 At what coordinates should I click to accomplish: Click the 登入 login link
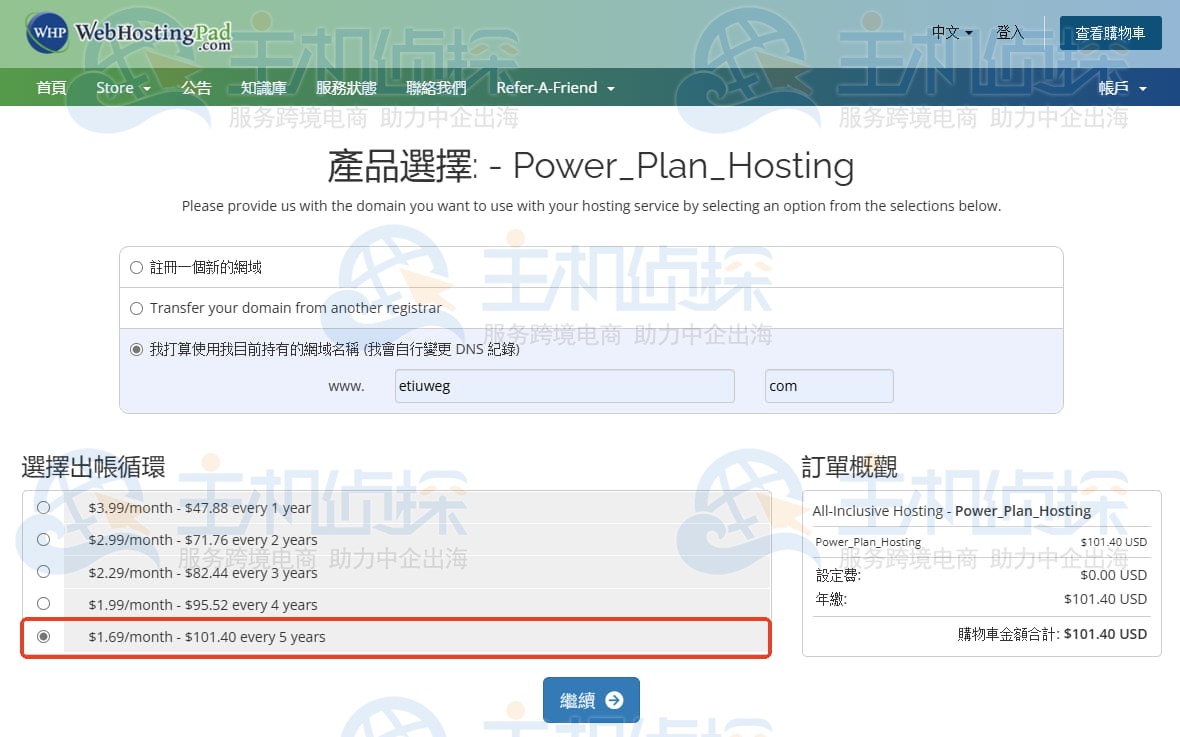1010,33
